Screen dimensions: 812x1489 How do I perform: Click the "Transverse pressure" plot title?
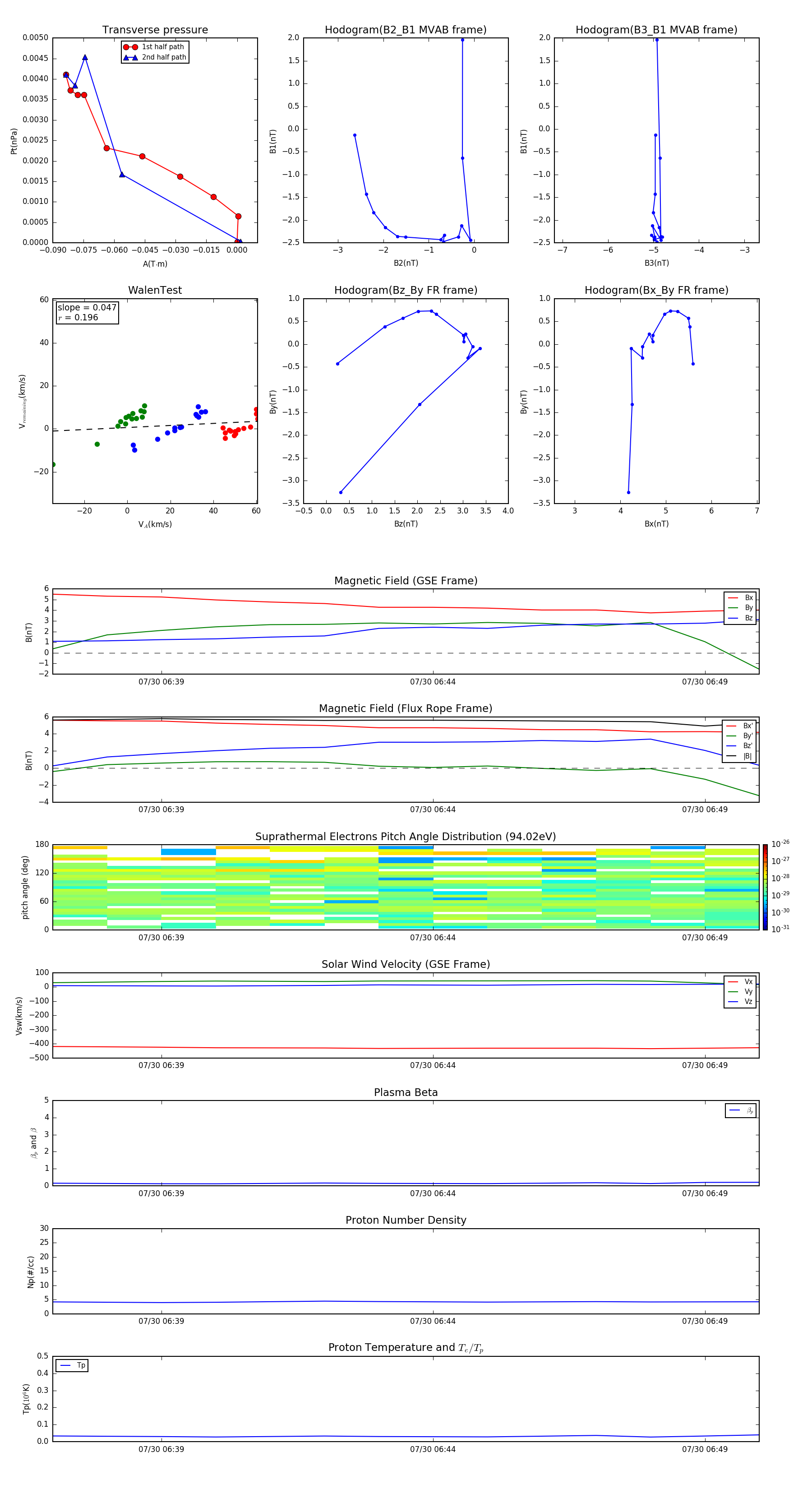click(x=155, y=30)
